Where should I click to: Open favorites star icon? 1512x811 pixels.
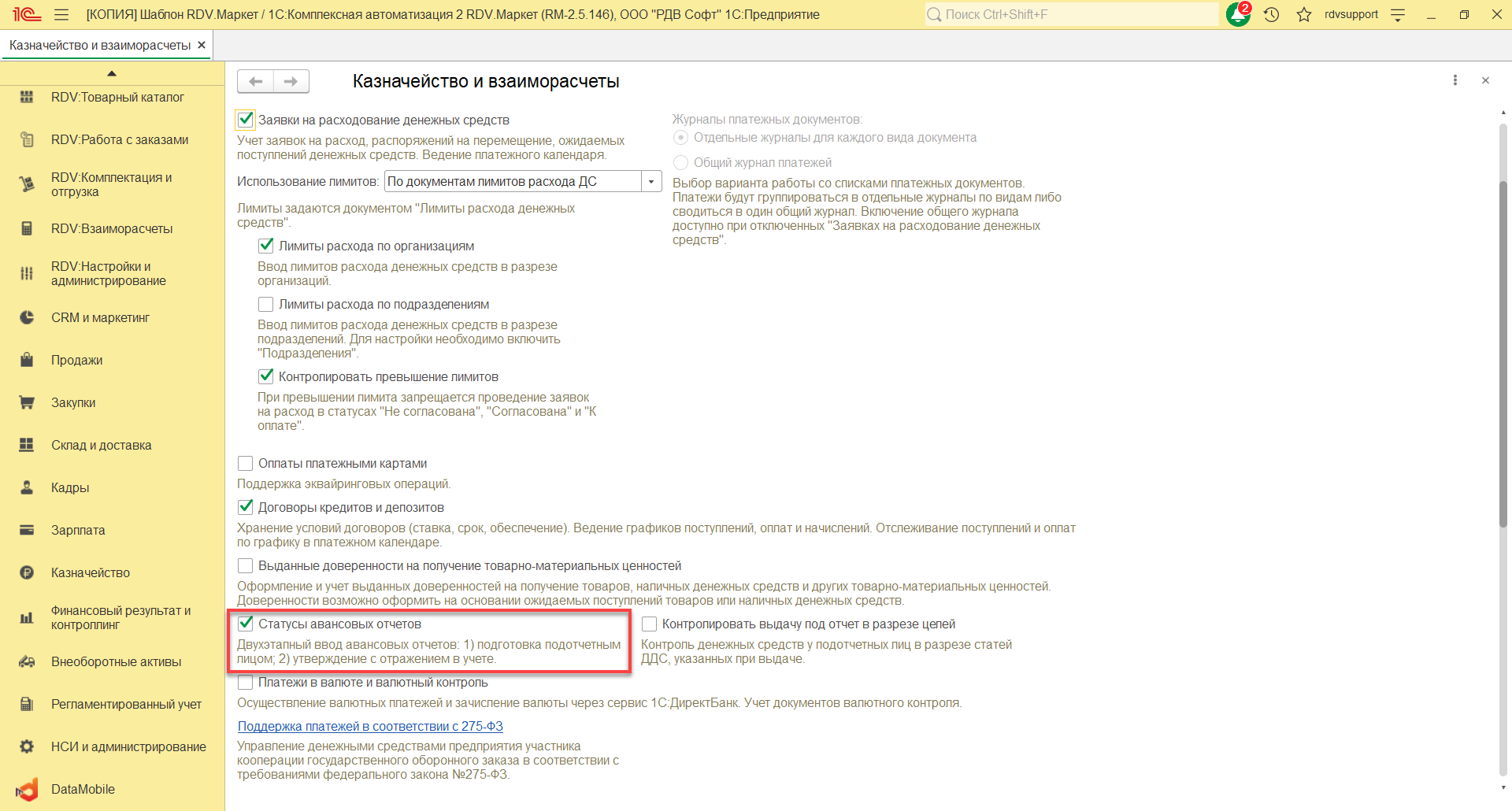(1304, 14)
